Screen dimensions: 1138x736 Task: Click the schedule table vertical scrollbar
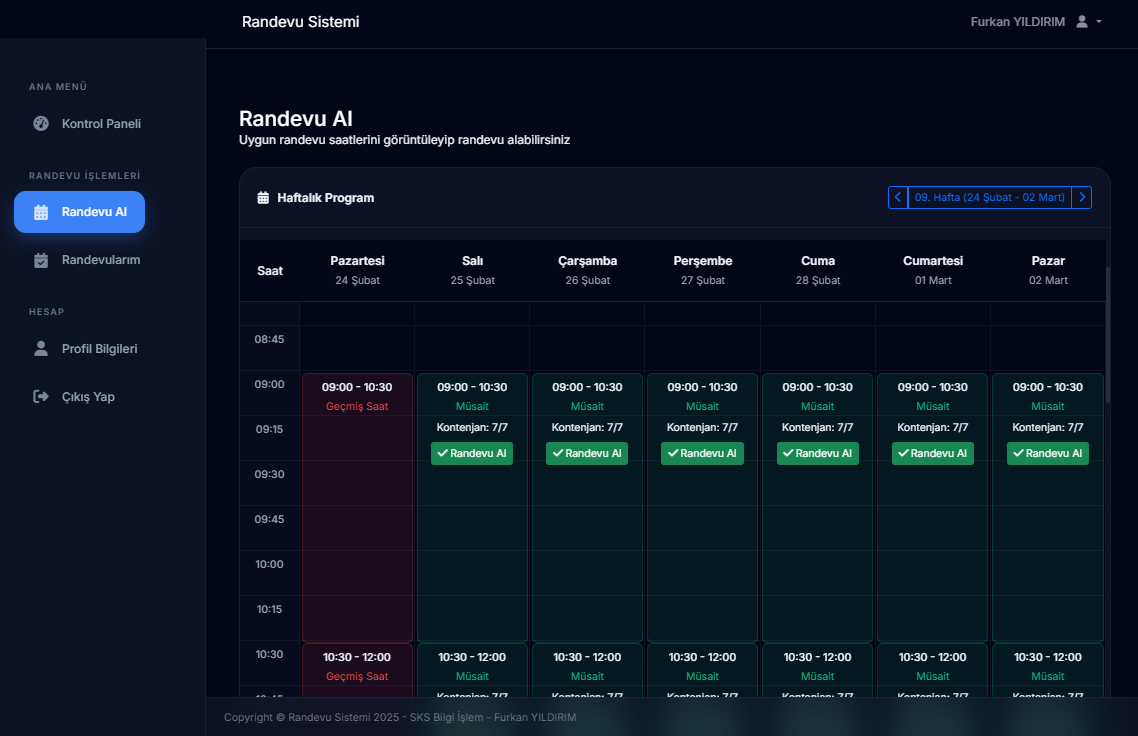click(x=1108, y=335)
